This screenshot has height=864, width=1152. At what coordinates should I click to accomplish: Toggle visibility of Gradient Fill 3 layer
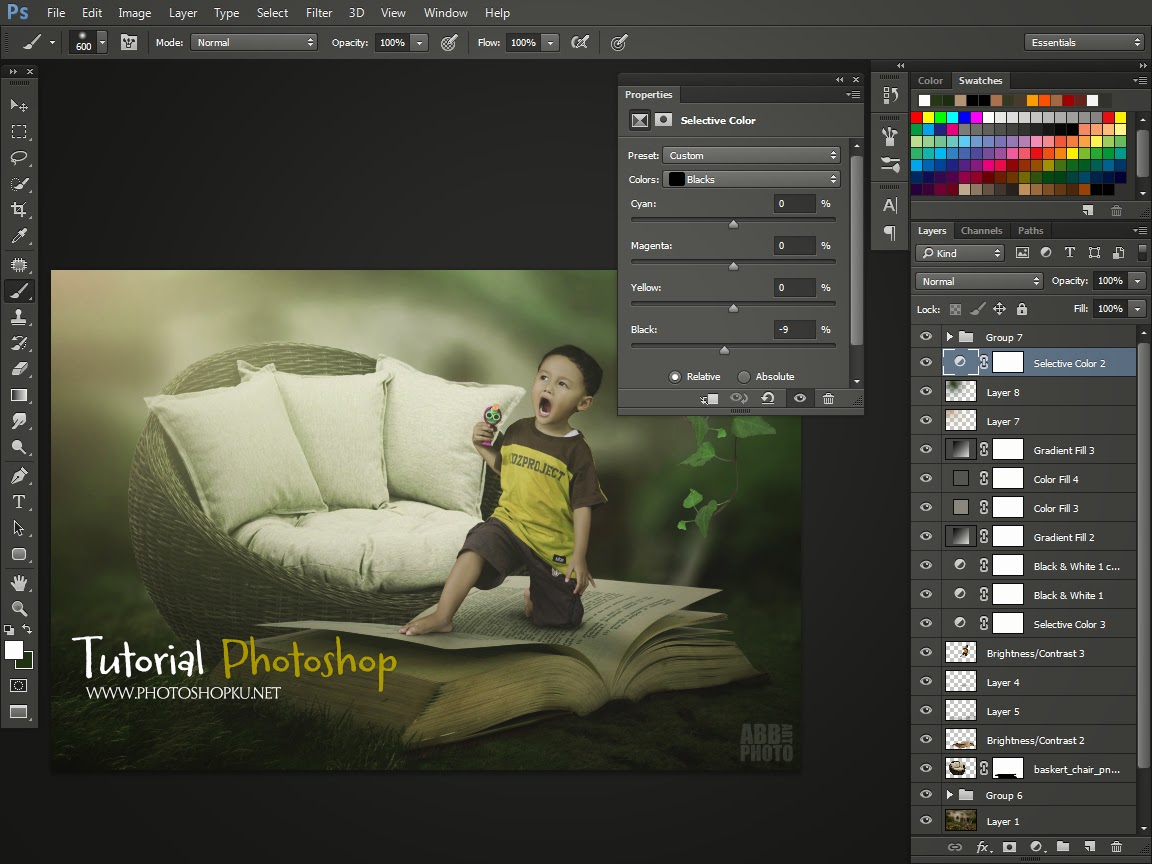click(926, 451)
